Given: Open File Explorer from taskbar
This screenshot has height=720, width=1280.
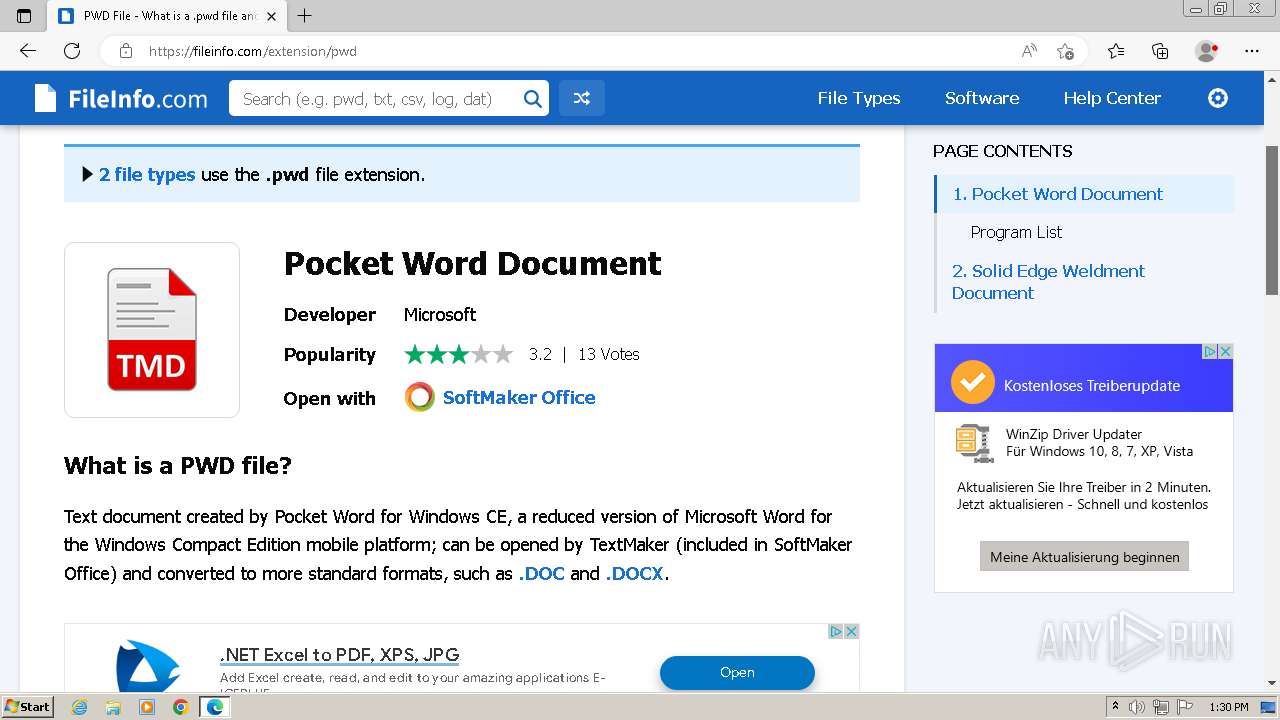Looking at the screenshot, I should tap(113, 707).
